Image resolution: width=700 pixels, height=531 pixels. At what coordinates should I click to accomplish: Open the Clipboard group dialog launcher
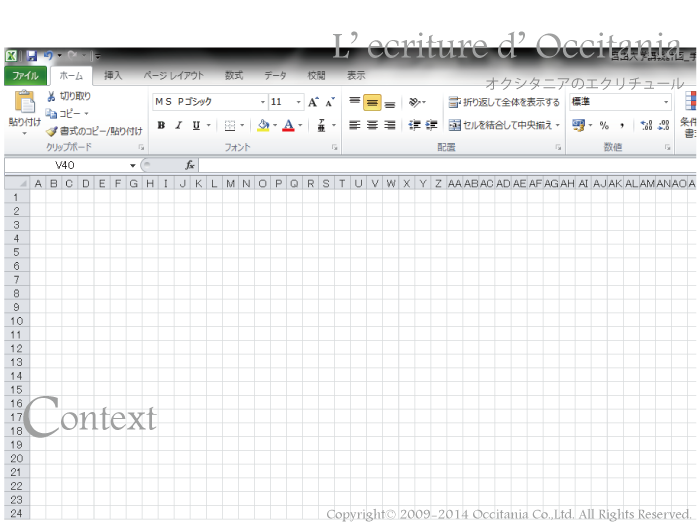141,147
